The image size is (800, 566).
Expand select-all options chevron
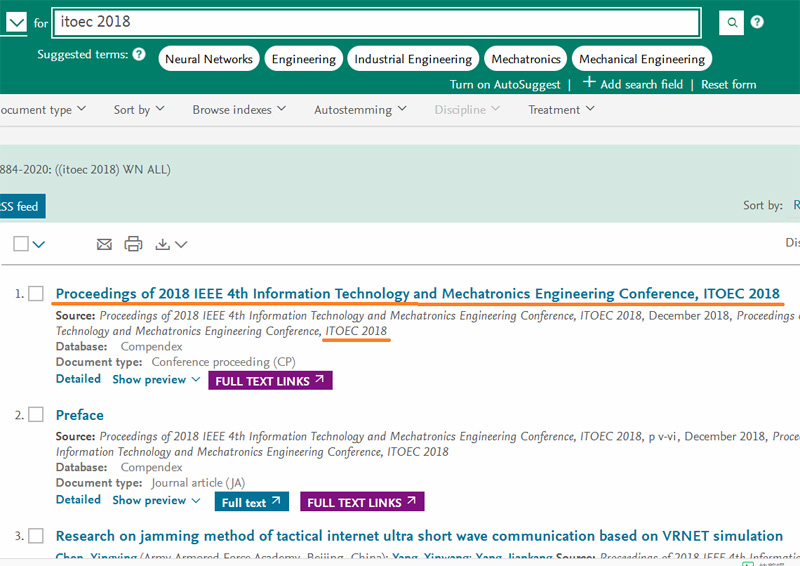pyautogui.click(x=39, y=245)
